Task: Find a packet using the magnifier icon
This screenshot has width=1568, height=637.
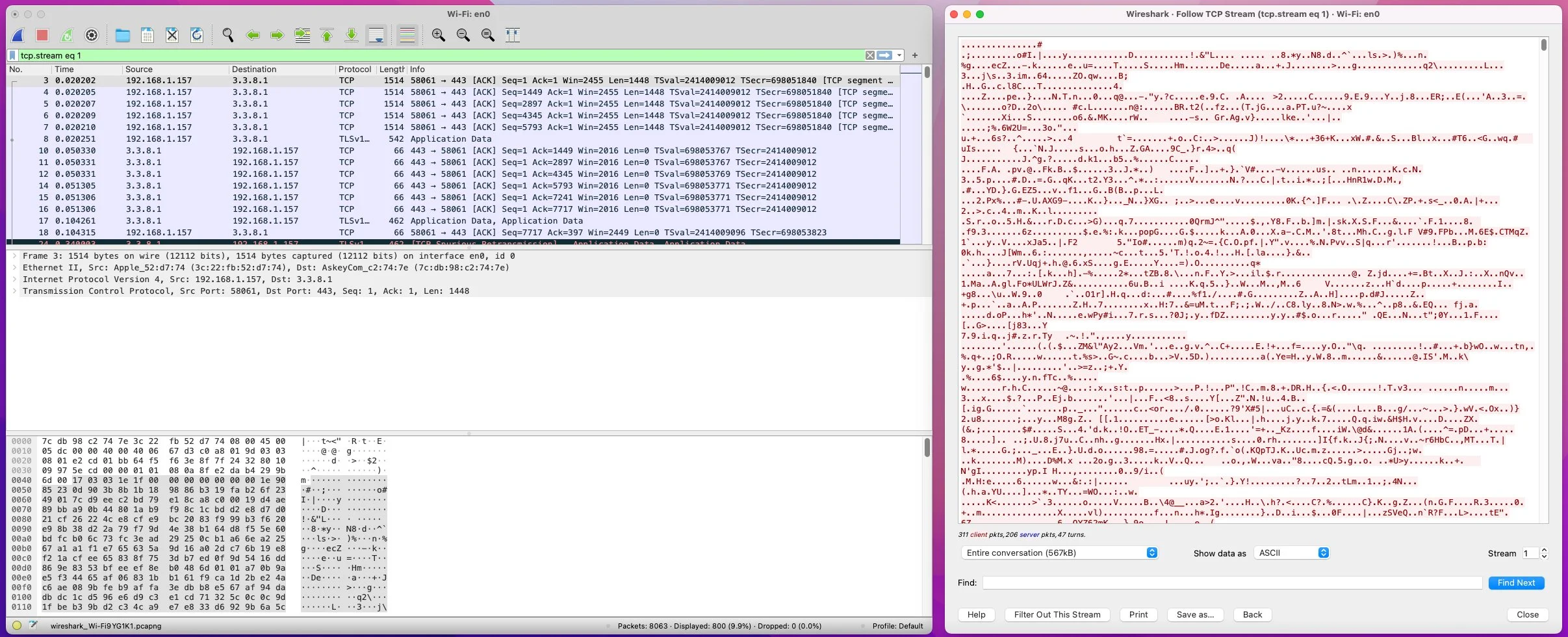Action: (x=227, y=34)
